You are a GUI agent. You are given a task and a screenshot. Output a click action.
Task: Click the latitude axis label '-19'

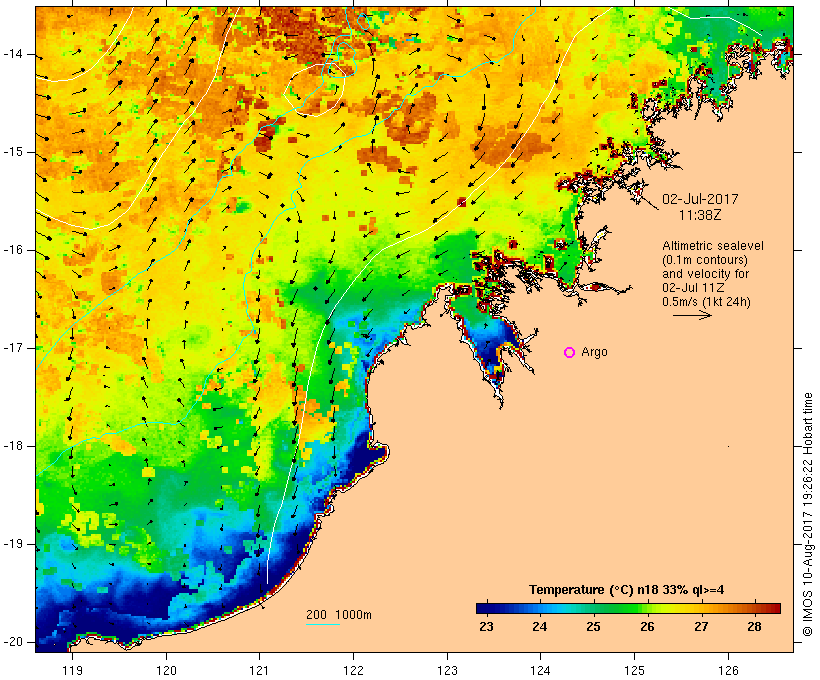pyautogui.click(x=13, y=544)
